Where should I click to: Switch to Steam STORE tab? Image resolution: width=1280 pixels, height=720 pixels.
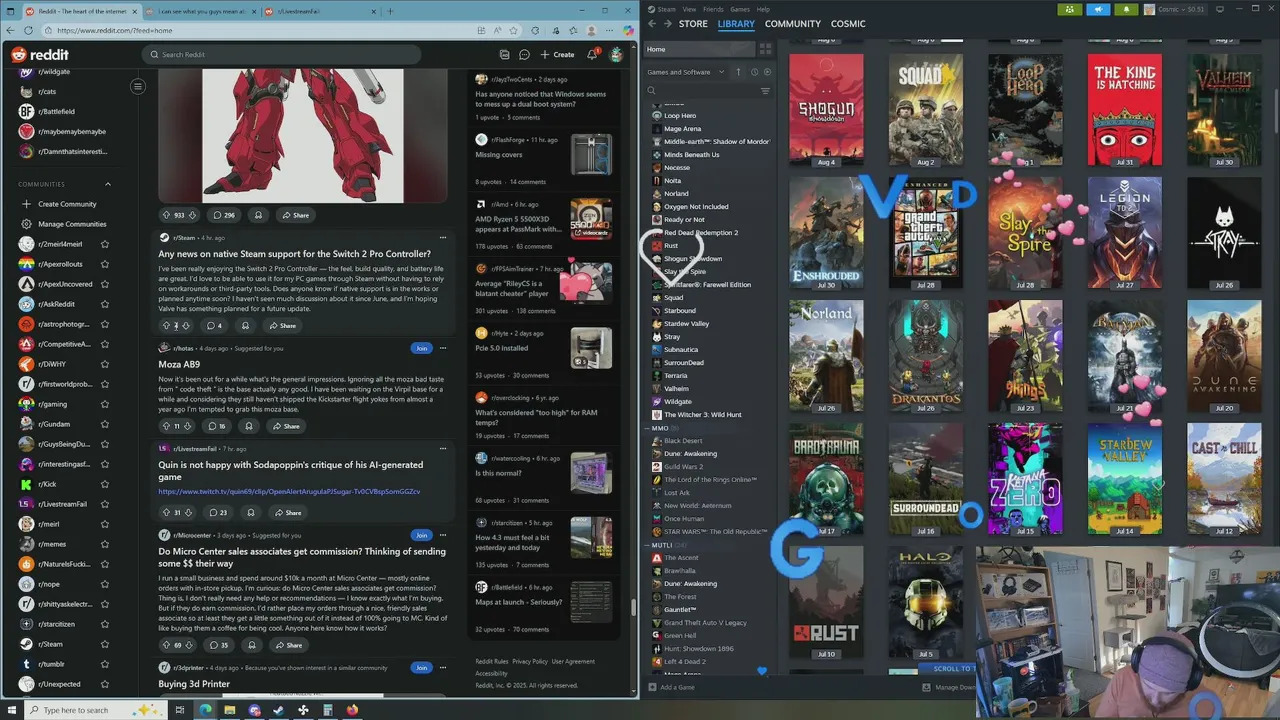coord(693,24)
